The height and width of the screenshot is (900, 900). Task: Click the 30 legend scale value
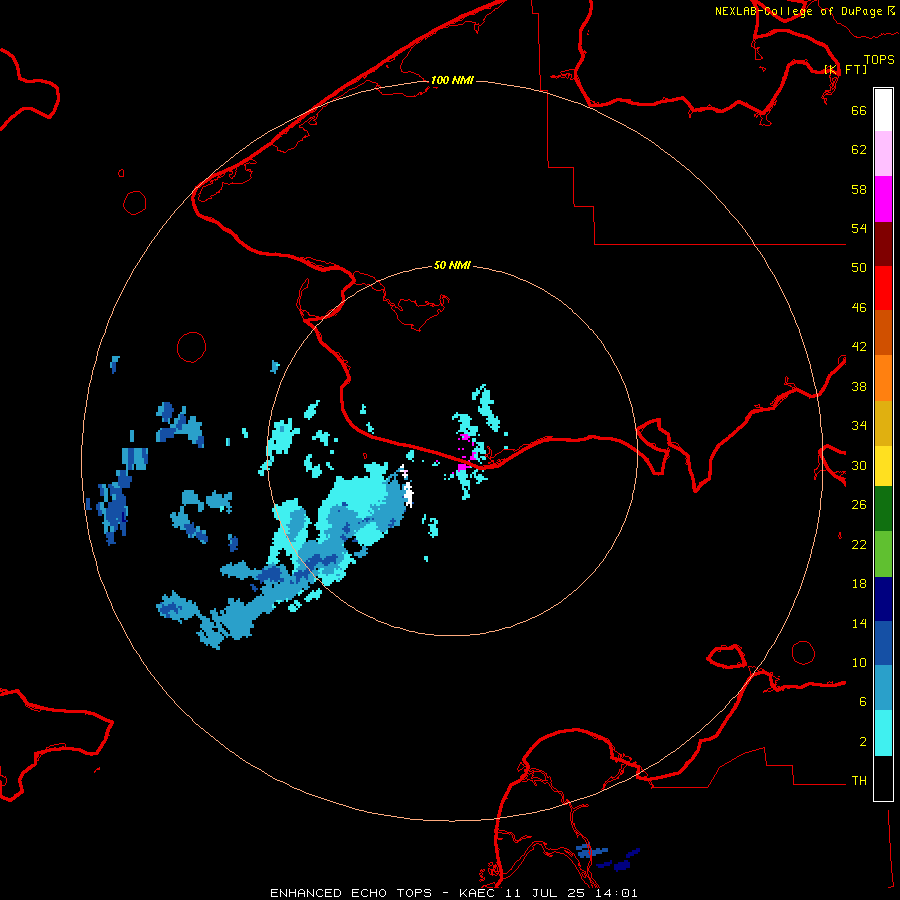tap(859, 465)
